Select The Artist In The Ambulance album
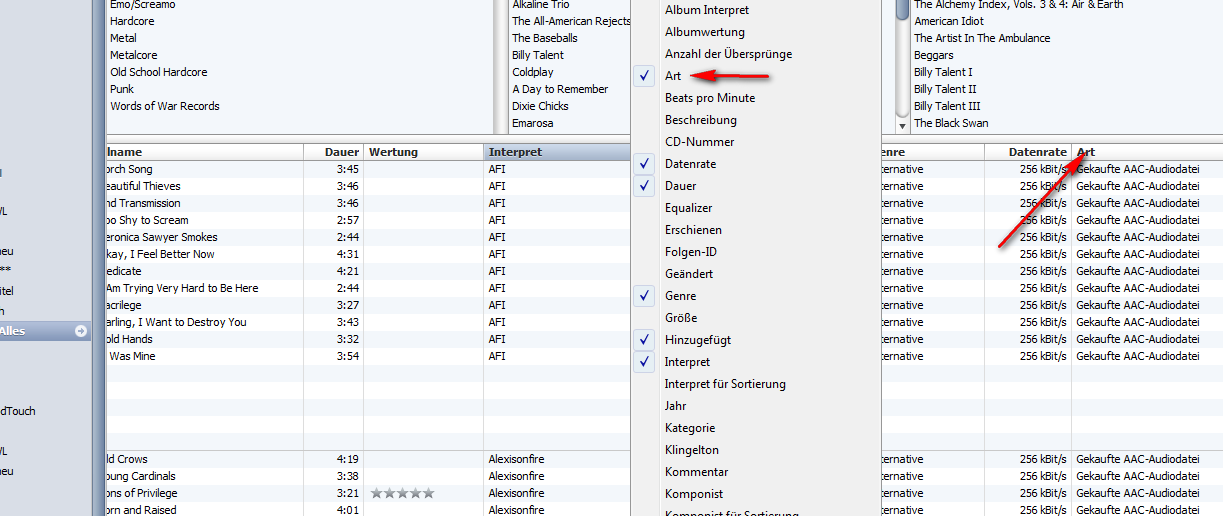Image resolution: width=1223 pixels, height=516 pixels. [982, 38]
